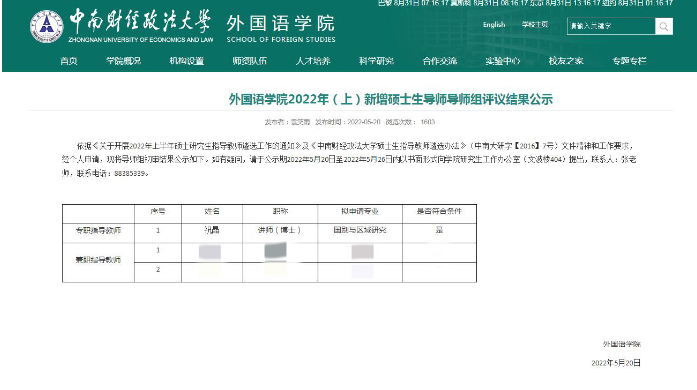Click the 中南财经政法大学 calligraphy name

pos(140,21)
